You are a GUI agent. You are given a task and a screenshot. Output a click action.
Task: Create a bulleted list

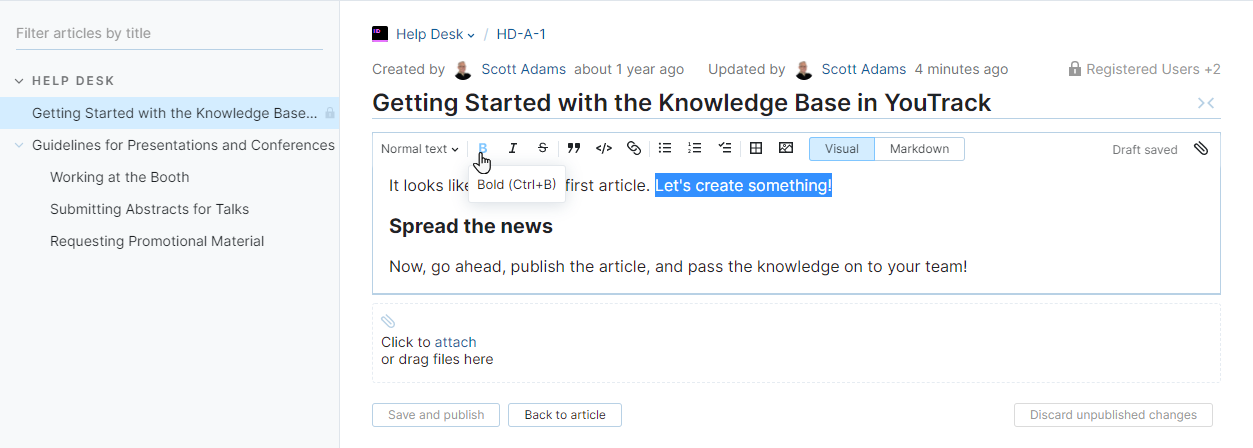[x=665, y=149]
